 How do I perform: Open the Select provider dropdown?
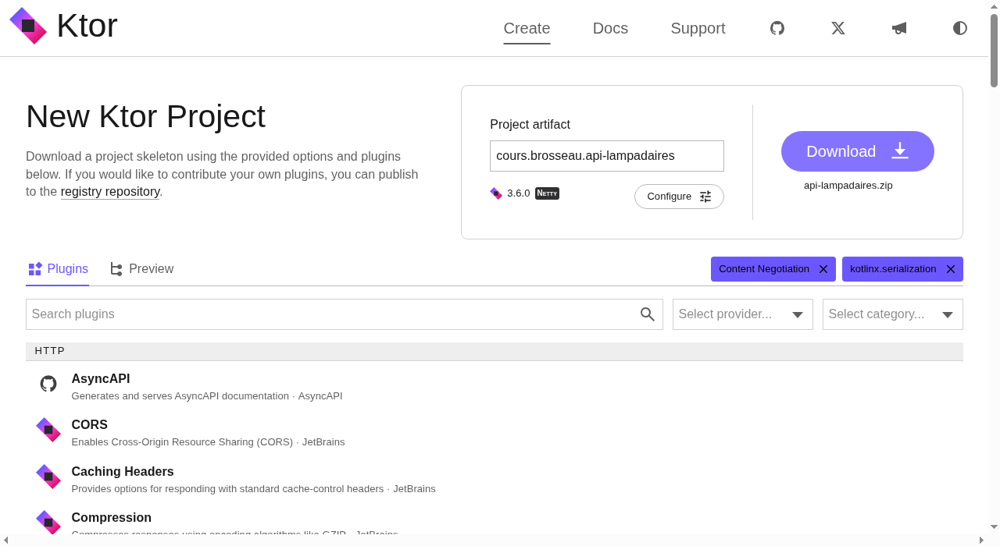coord(742,314)
